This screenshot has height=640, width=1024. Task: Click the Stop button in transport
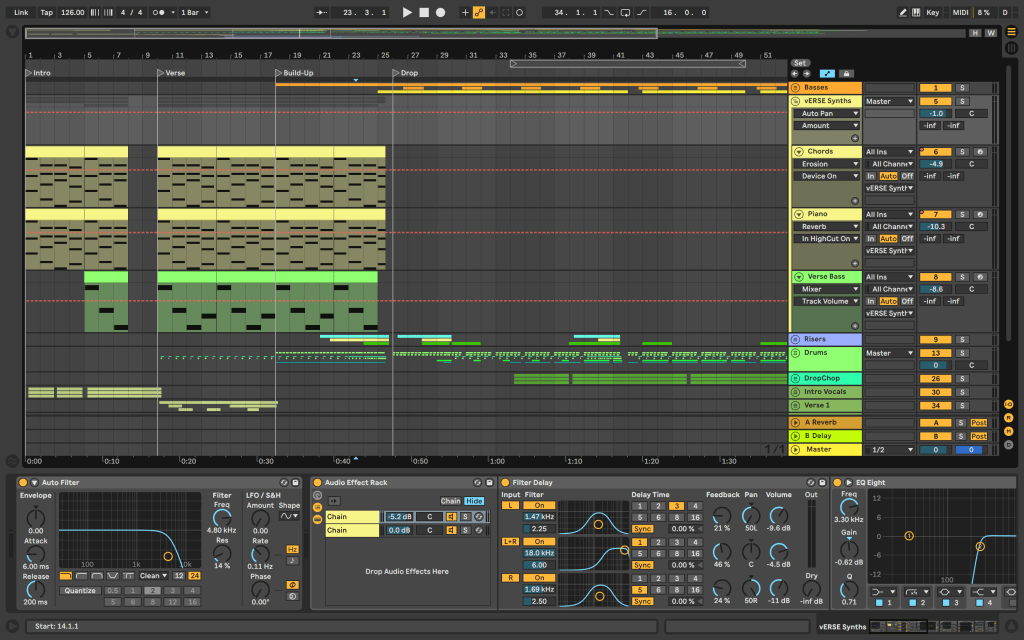tap(424, 12)
